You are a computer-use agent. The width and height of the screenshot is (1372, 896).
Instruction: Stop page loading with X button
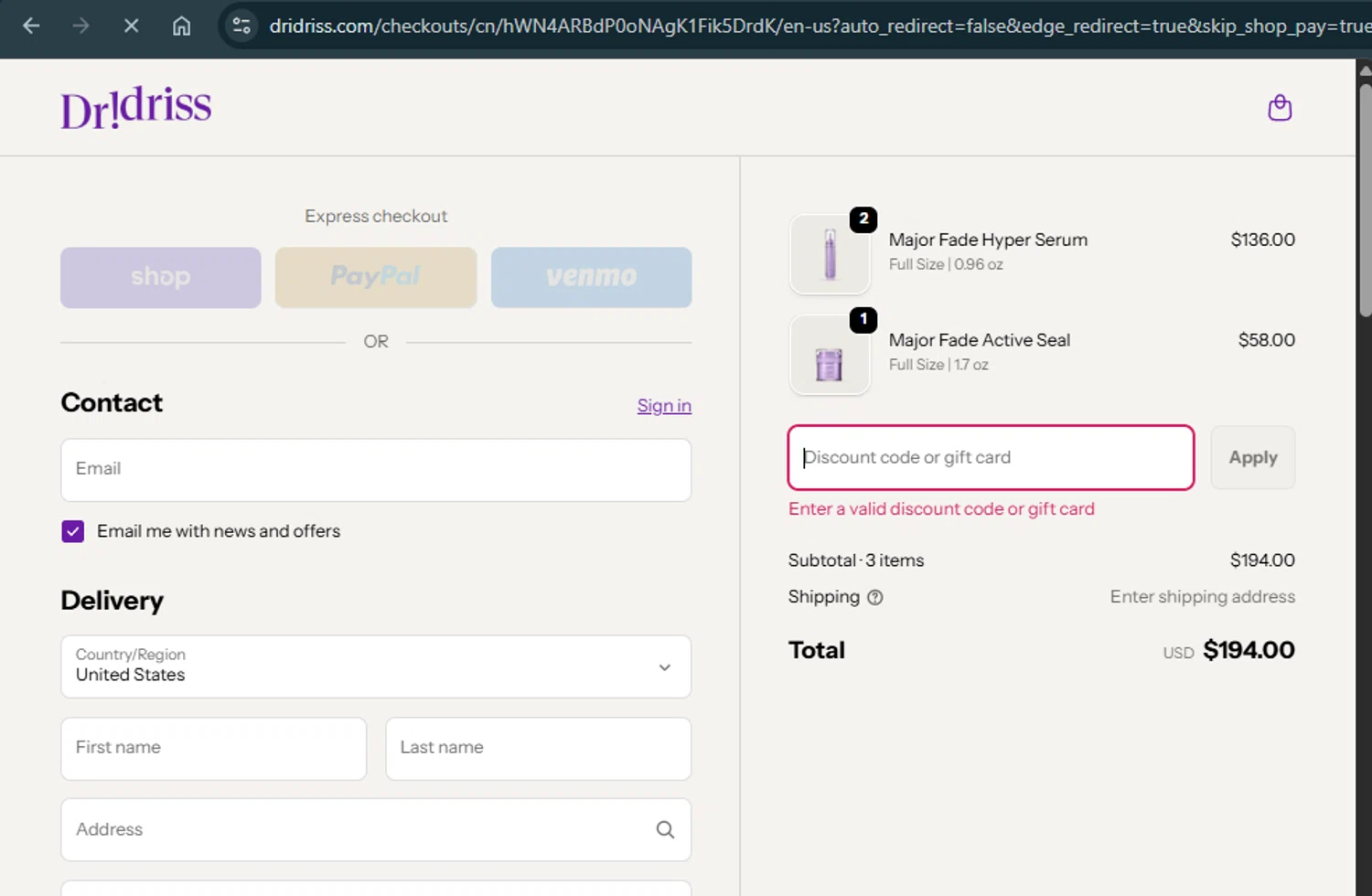pyautogui.click(x=131, y=26)
